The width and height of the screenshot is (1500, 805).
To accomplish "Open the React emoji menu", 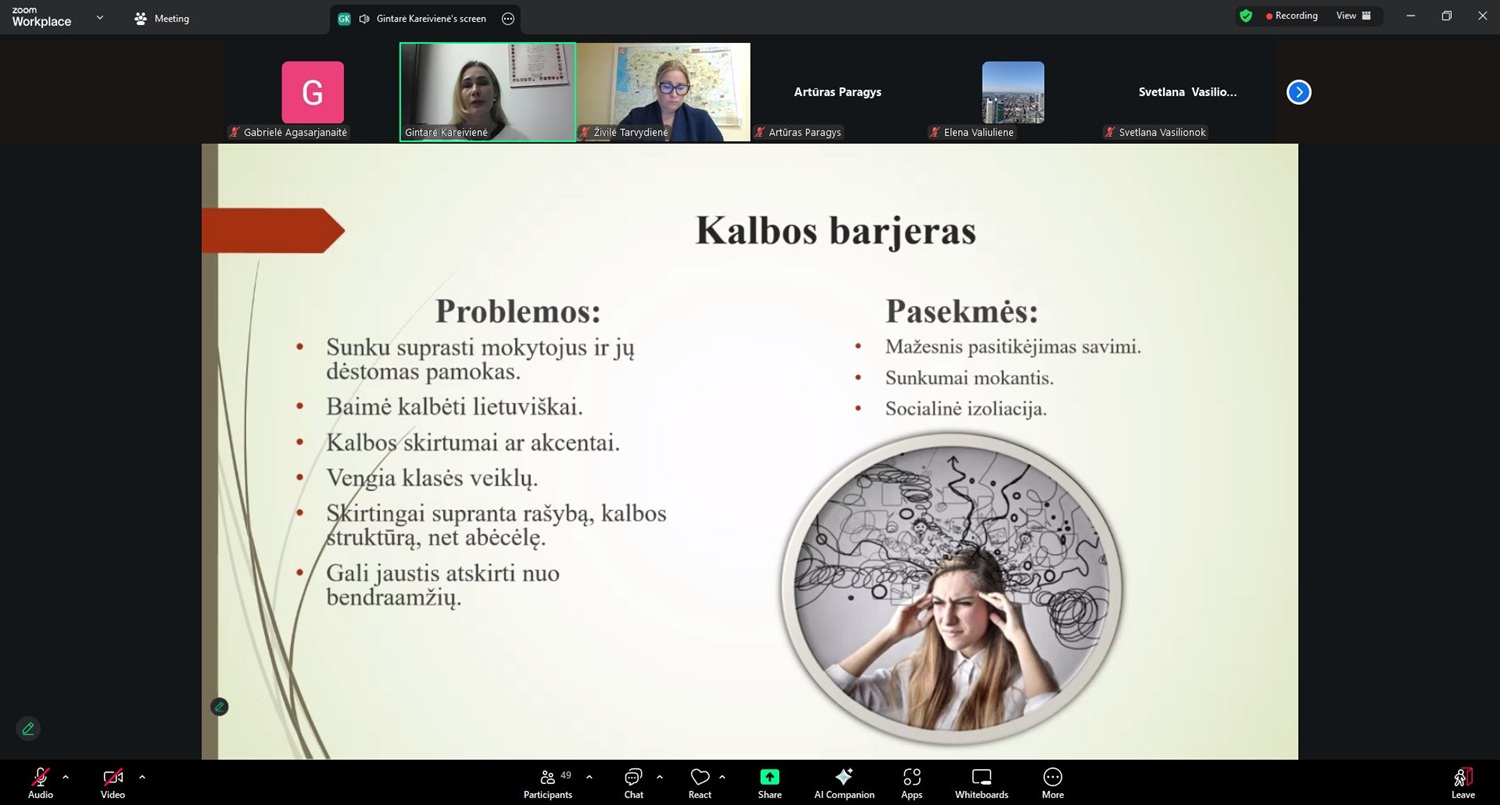I will (700, 782).
